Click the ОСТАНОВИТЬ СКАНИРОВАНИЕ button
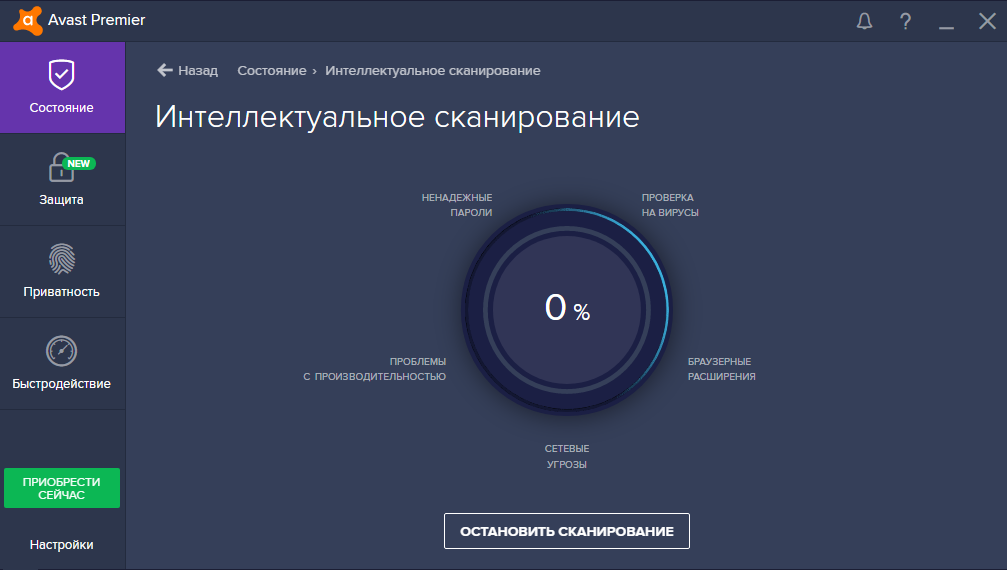1007x570 pixels. pyautogui.click(x=567, y=531)
